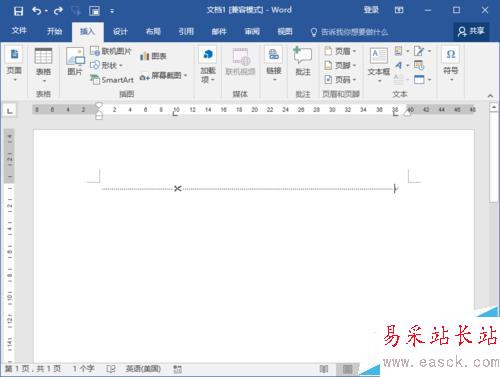This screenshot has width=500, height=377.
Task: Open the 符号 Symbols menu
Action: (451, 64)
